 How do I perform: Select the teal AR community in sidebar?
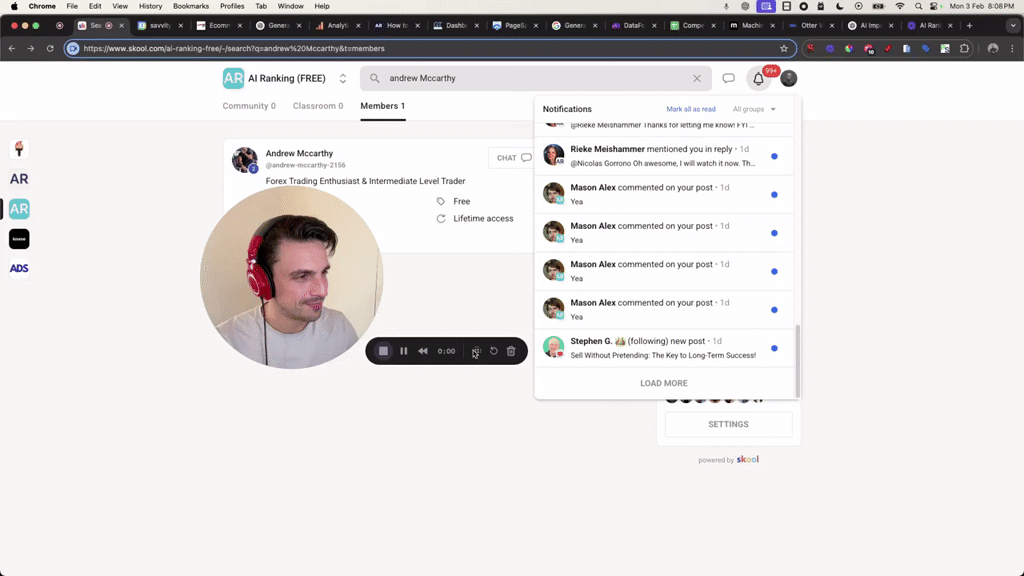pyautogui.click(x=19, y=209)
